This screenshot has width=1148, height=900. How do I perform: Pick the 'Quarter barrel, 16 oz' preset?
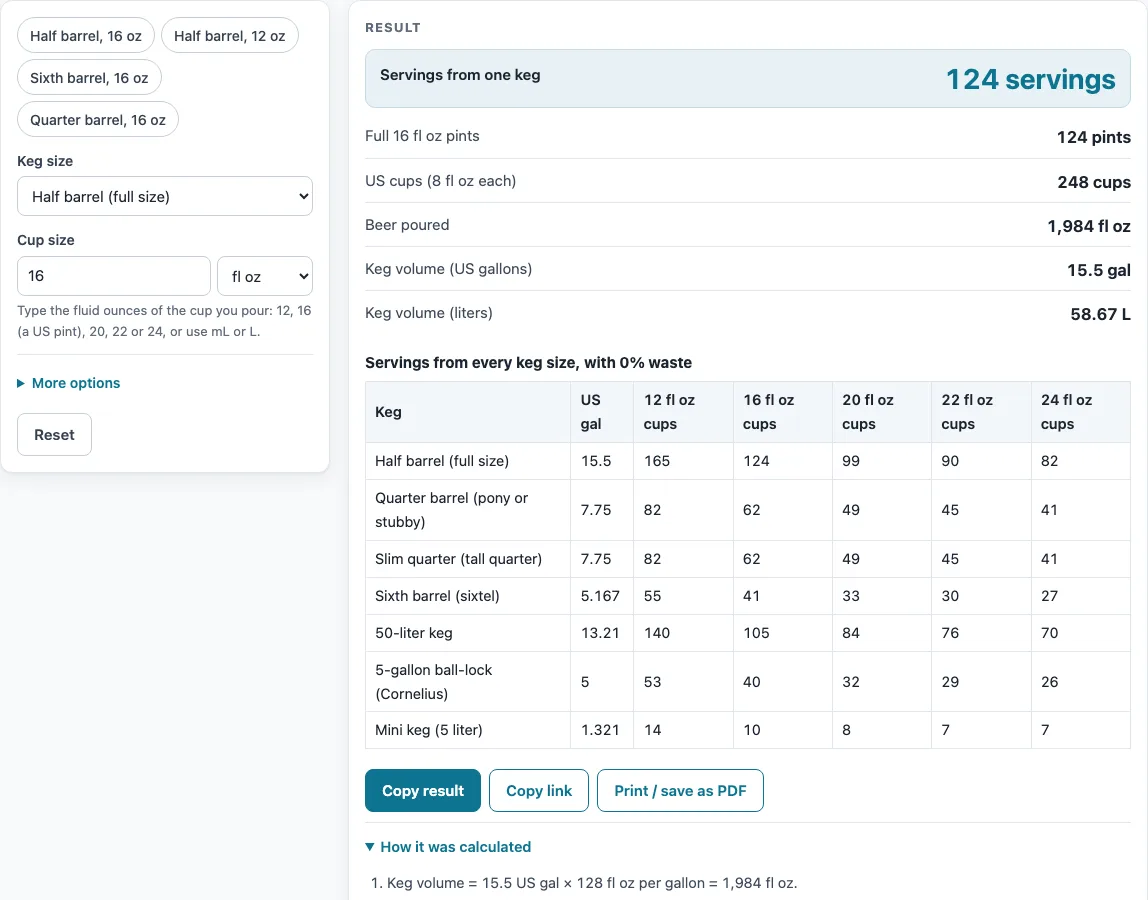pos(97,119)
